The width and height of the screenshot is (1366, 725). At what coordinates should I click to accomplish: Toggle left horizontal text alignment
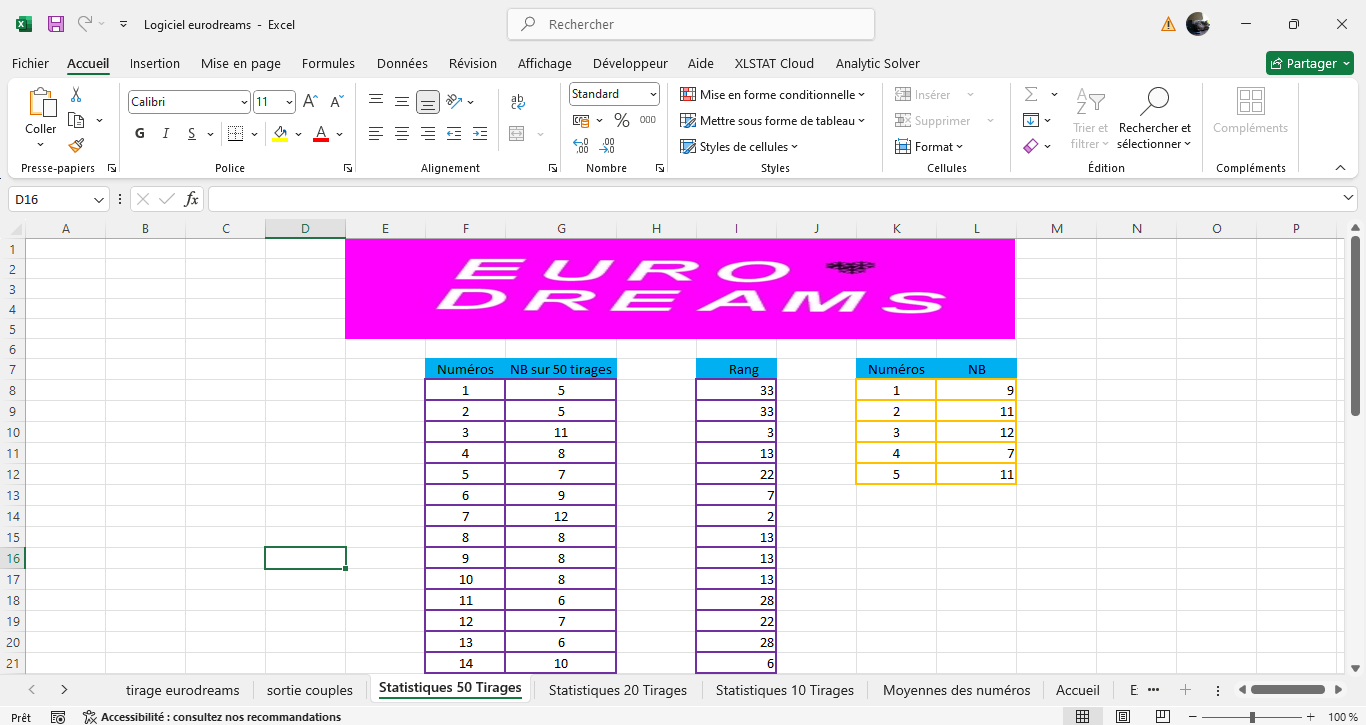pos(376,134)
